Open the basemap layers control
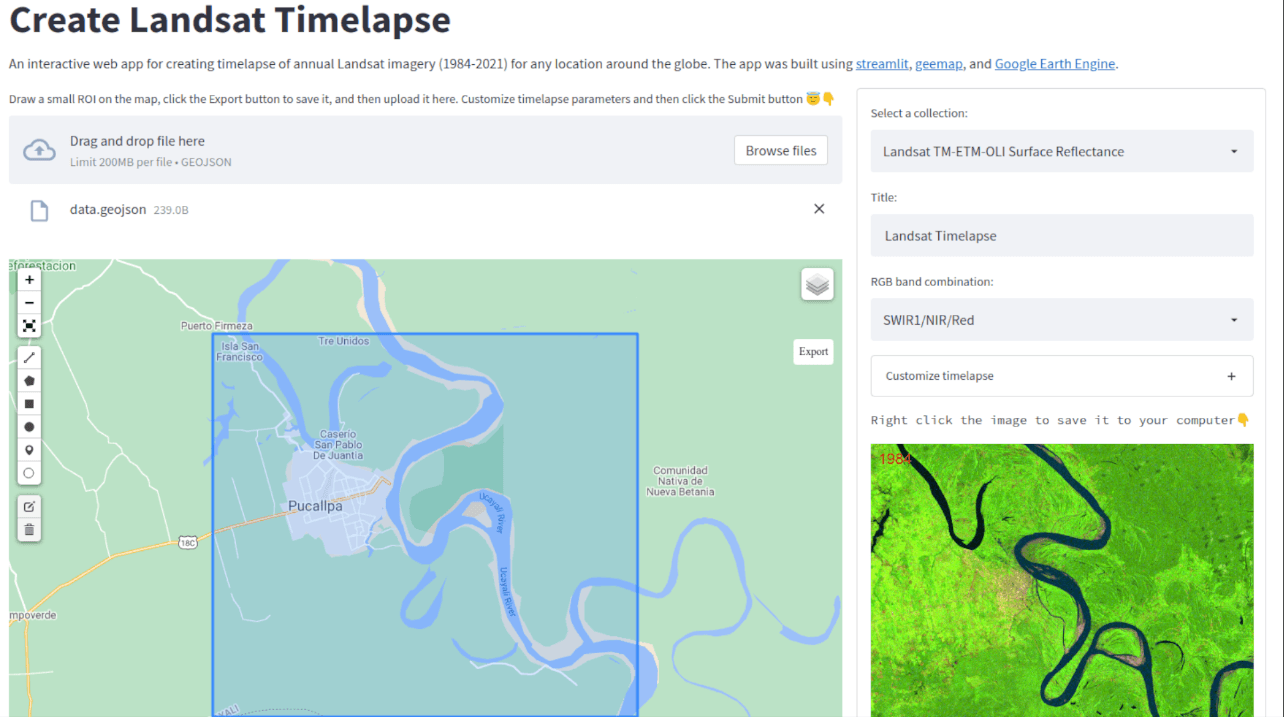The width and height of the screenshot is (1284, 717). [816, 284]
